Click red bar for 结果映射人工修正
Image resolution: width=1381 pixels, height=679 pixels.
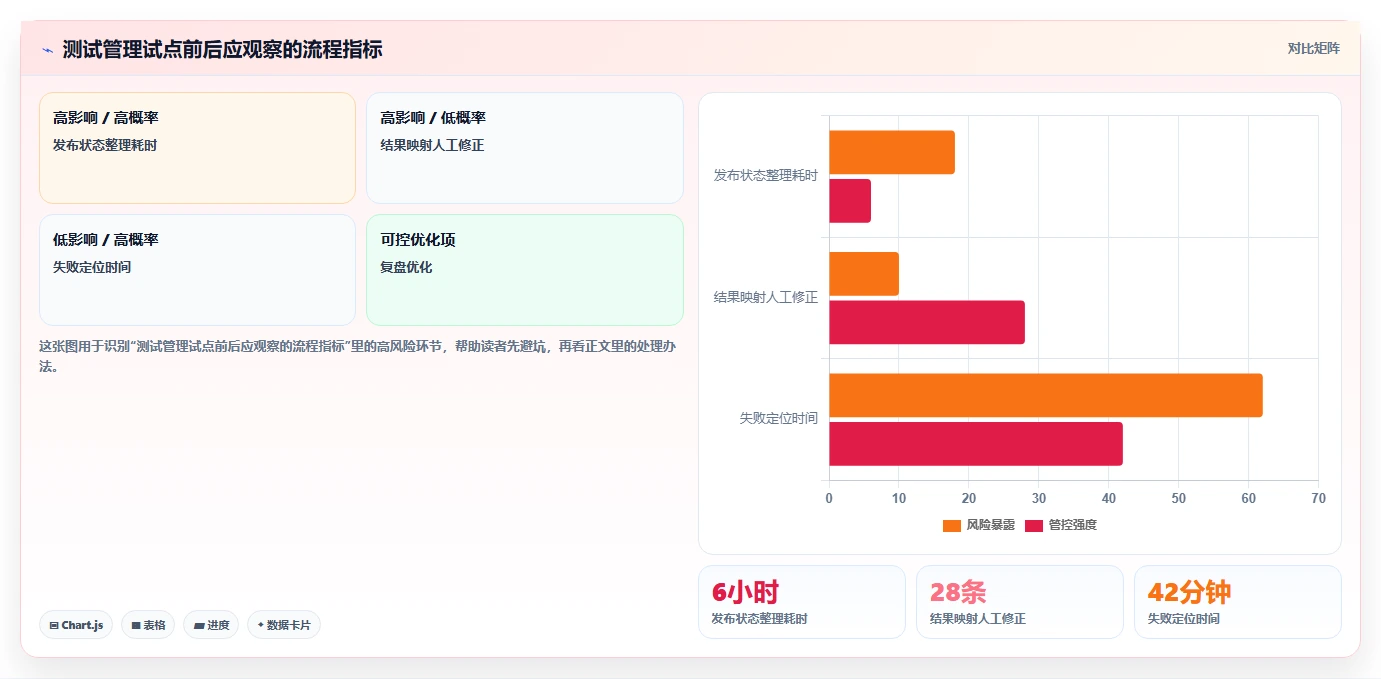click(927, 322)
